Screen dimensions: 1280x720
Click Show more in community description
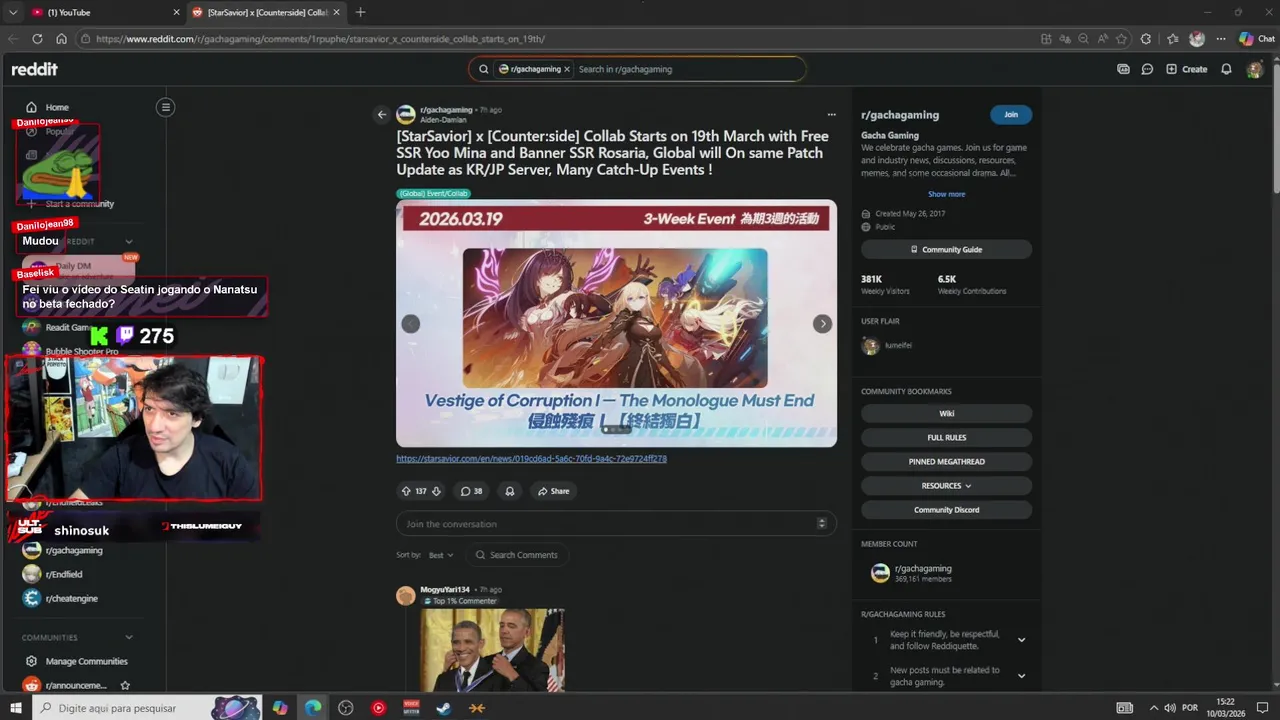946,194
